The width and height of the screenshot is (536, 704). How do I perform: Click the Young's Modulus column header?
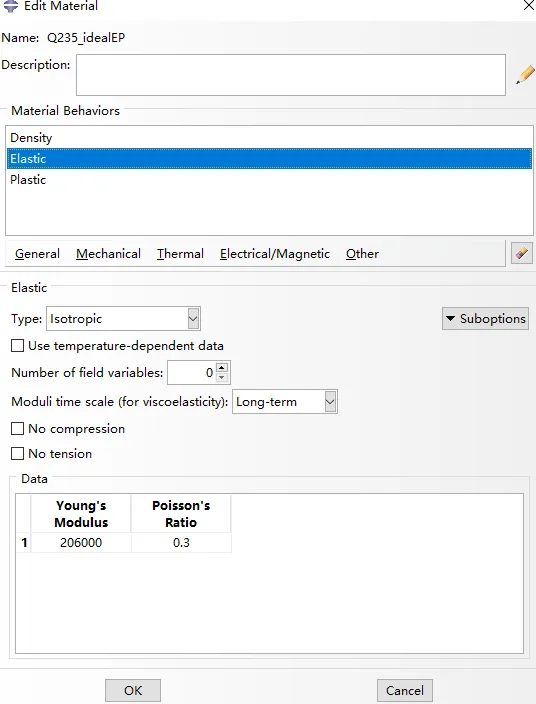point(81,514)
